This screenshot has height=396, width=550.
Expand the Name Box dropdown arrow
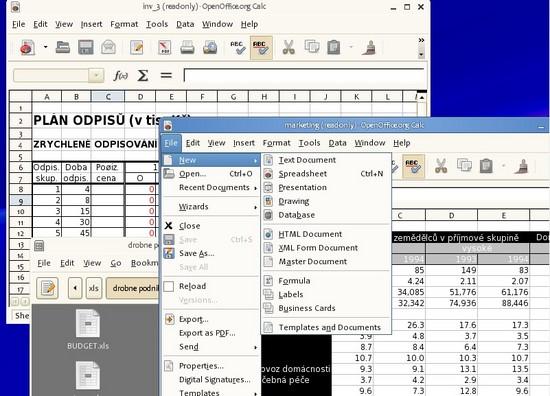tap(96, 75)
